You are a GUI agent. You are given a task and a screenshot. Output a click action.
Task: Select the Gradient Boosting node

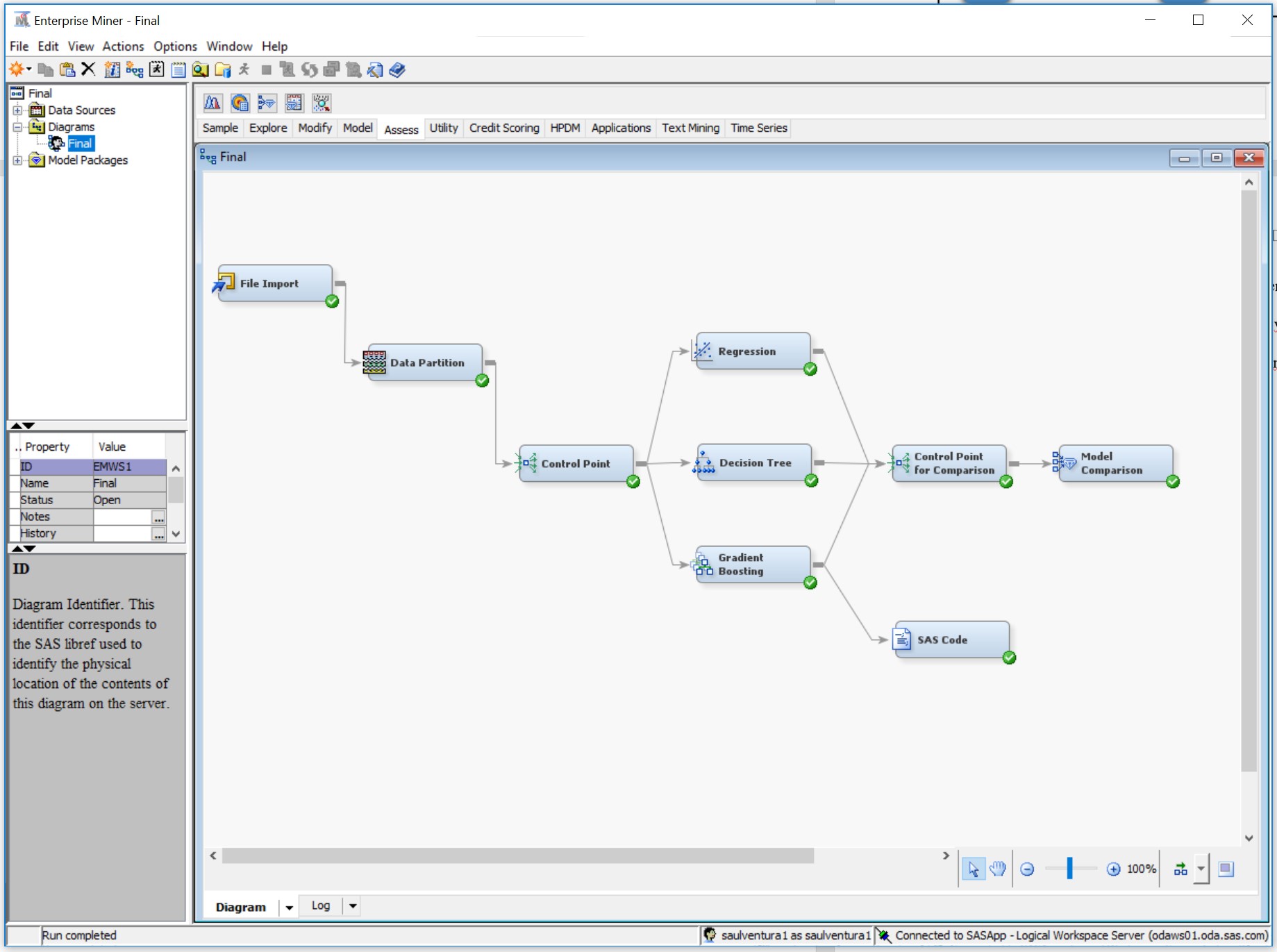coord(753,565)
